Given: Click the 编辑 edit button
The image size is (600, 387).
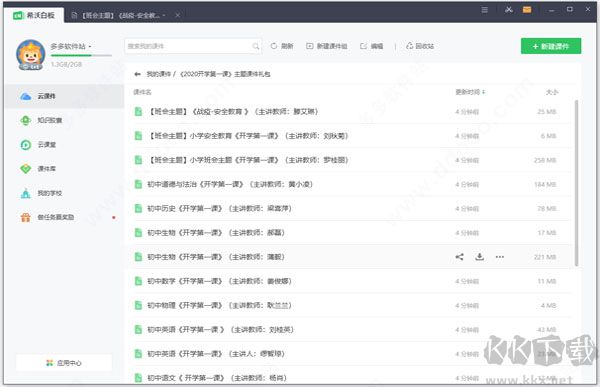Looking at the screenshot, I should tap(372, 46).
